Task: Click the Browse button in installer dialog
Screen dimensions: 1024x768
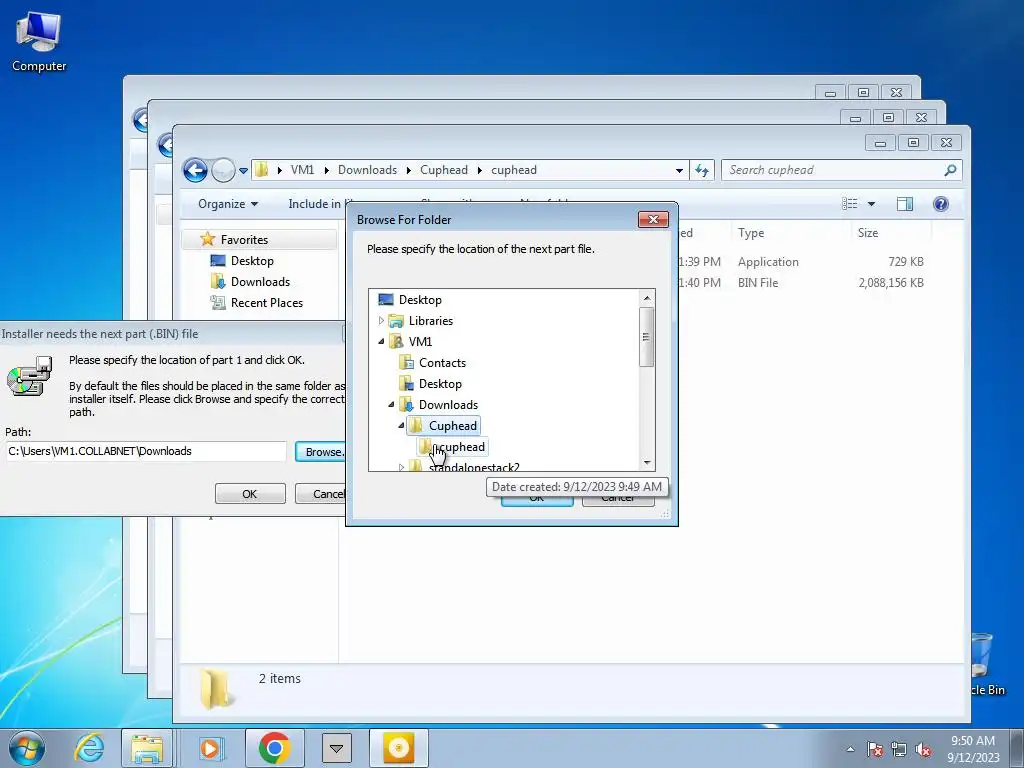Action: (x=321, y=452)
